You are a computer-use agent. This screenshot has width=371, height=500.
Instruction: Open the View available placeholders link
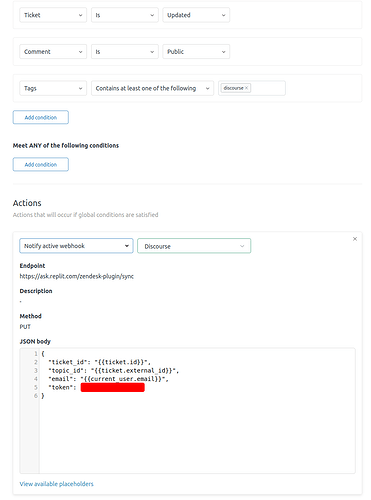(56, 484)
